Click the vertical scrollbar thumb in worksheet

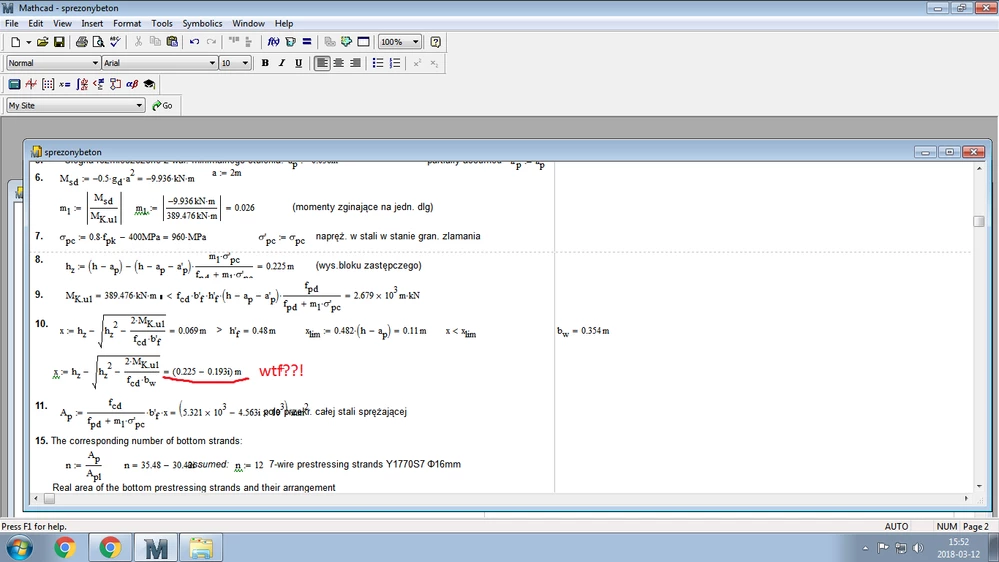(979, 221)
